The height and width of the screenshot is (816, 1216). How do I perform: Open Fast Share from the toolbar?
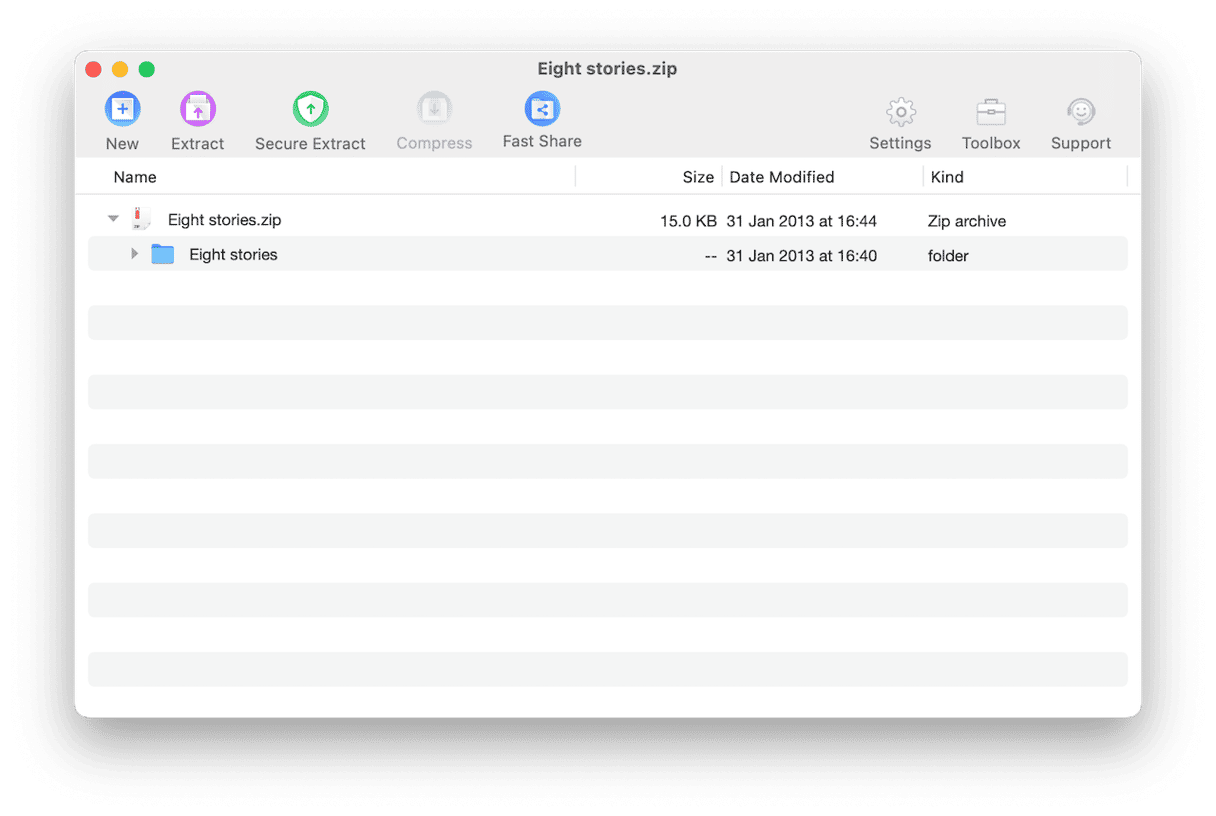[x=542, y=108]
